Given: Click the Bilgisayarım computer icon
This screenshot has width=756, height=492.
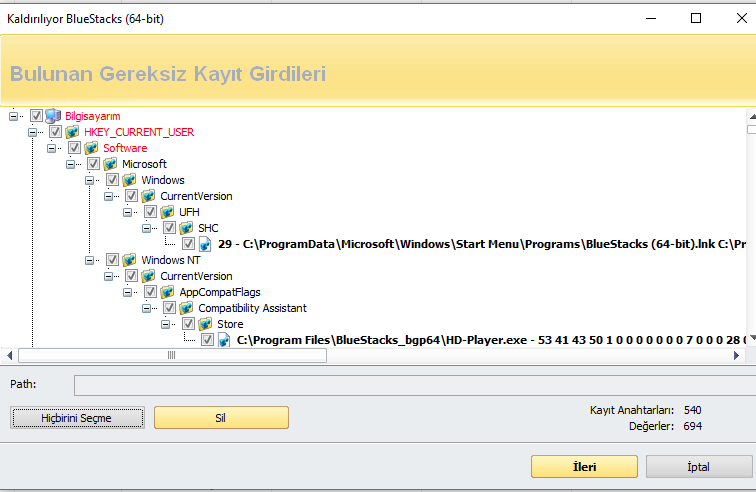Looking at the screenshot, I should pyautogui.click(x=53, y=116).
